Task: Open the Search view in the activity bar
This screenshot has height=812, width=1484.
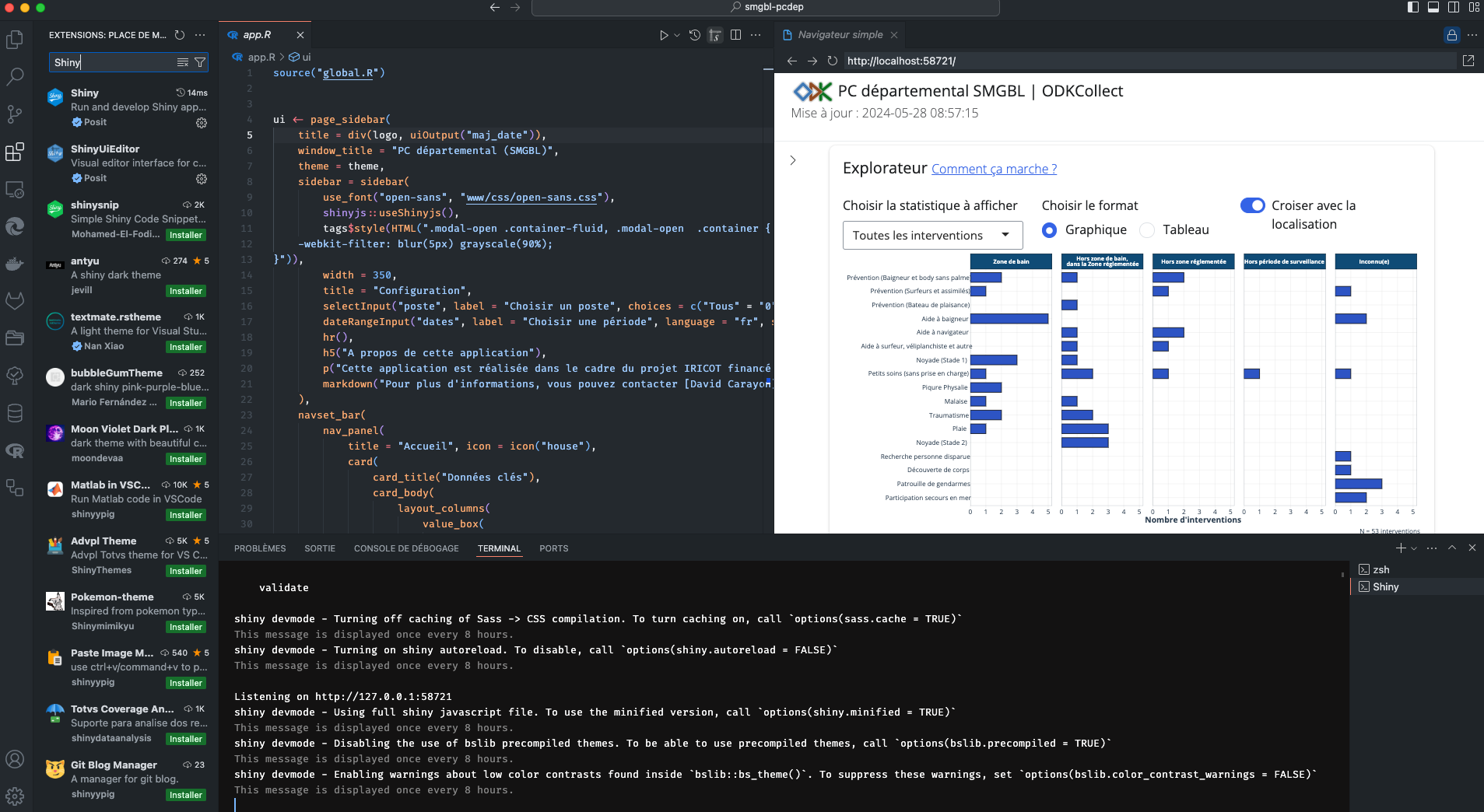Action: pyautogui.click(x=15, y=77)
